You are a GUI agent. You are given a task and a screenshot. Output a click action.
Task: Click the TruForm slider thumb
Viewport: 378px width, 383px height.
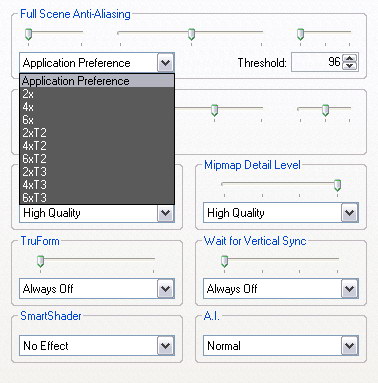click(40, 261)
